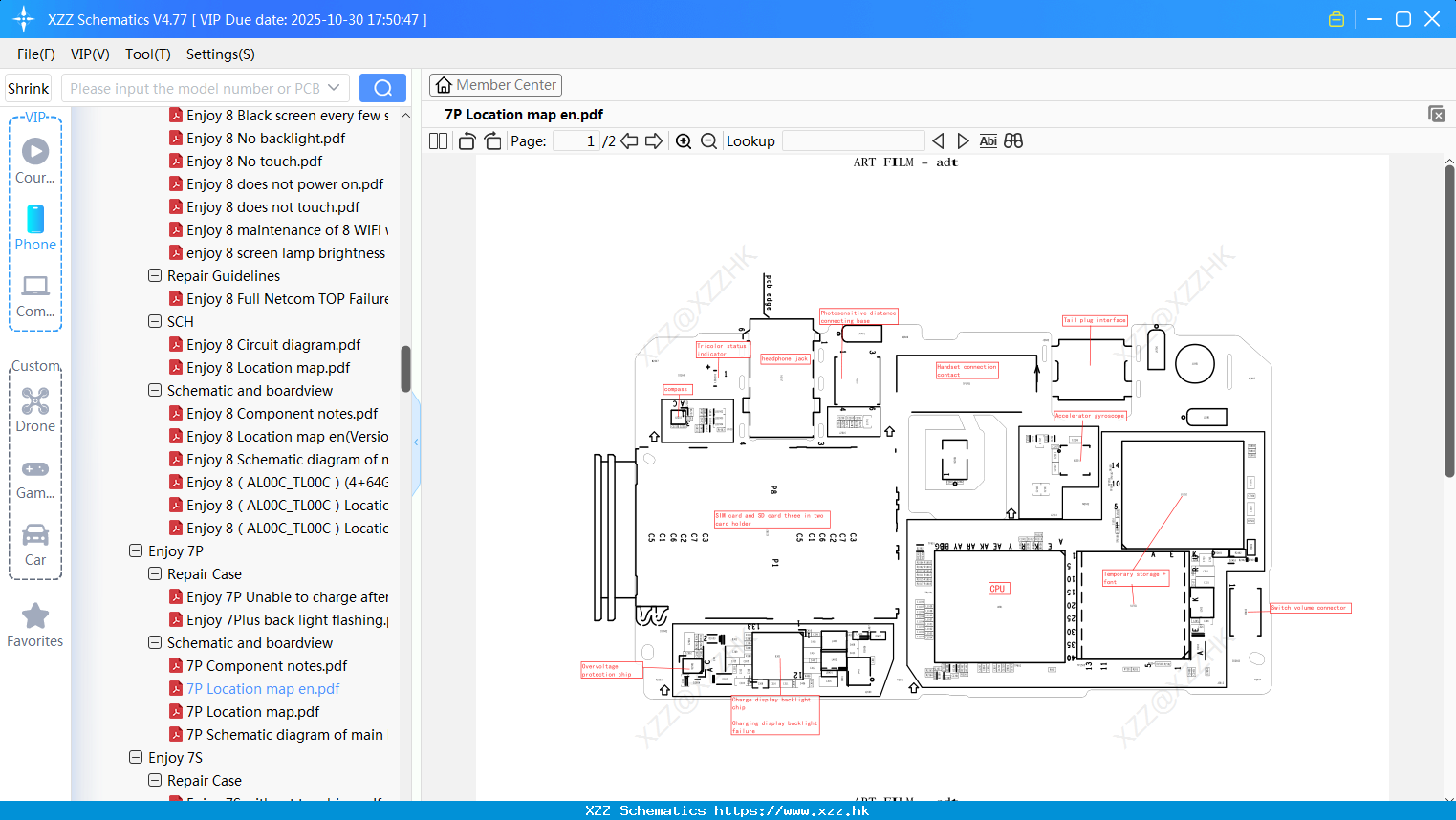
Task: Open Enjoy 8 No touch.pdf
Action: point(254,161)
